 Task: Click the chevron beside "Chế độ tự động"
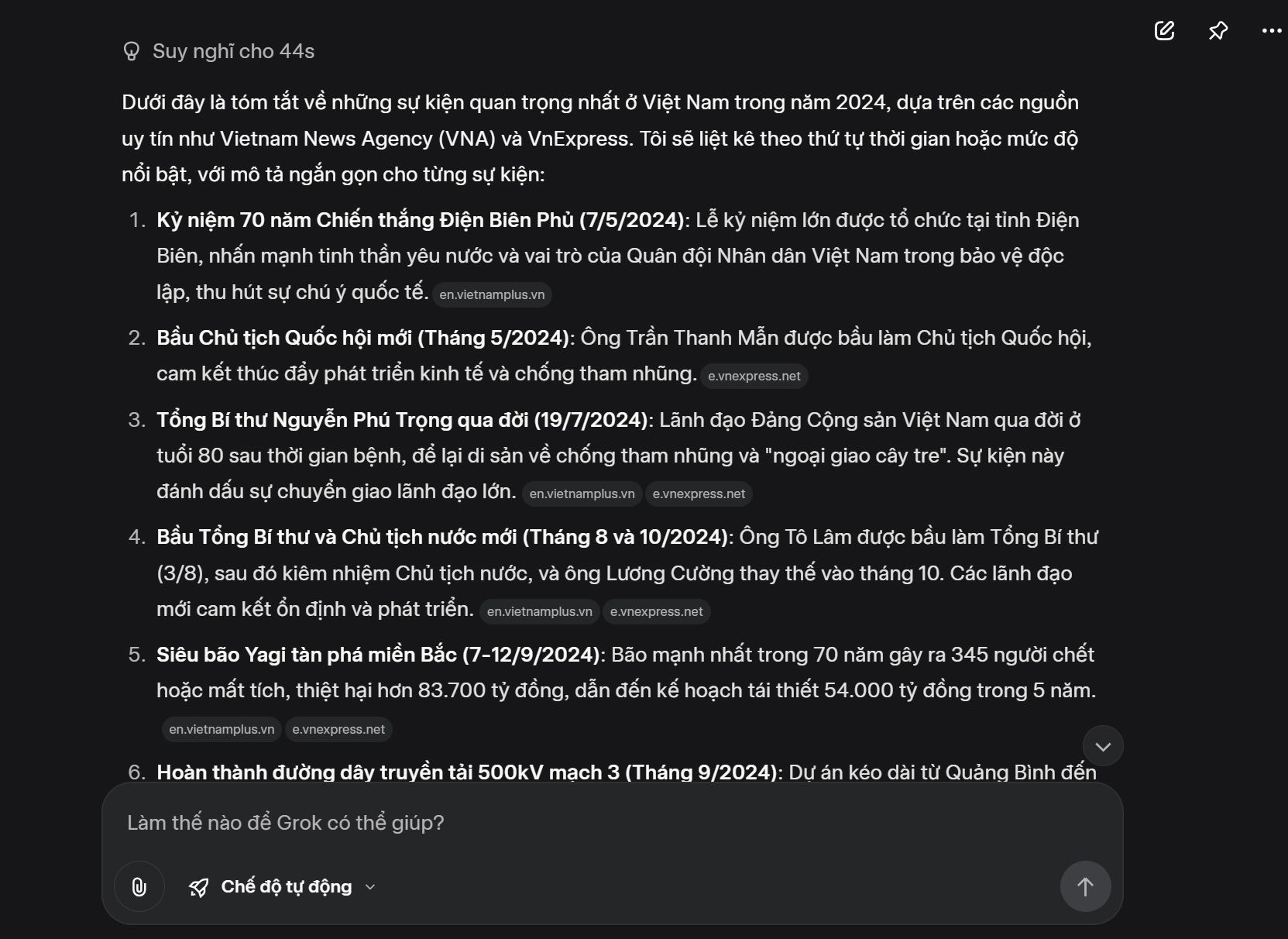[370, 887]
